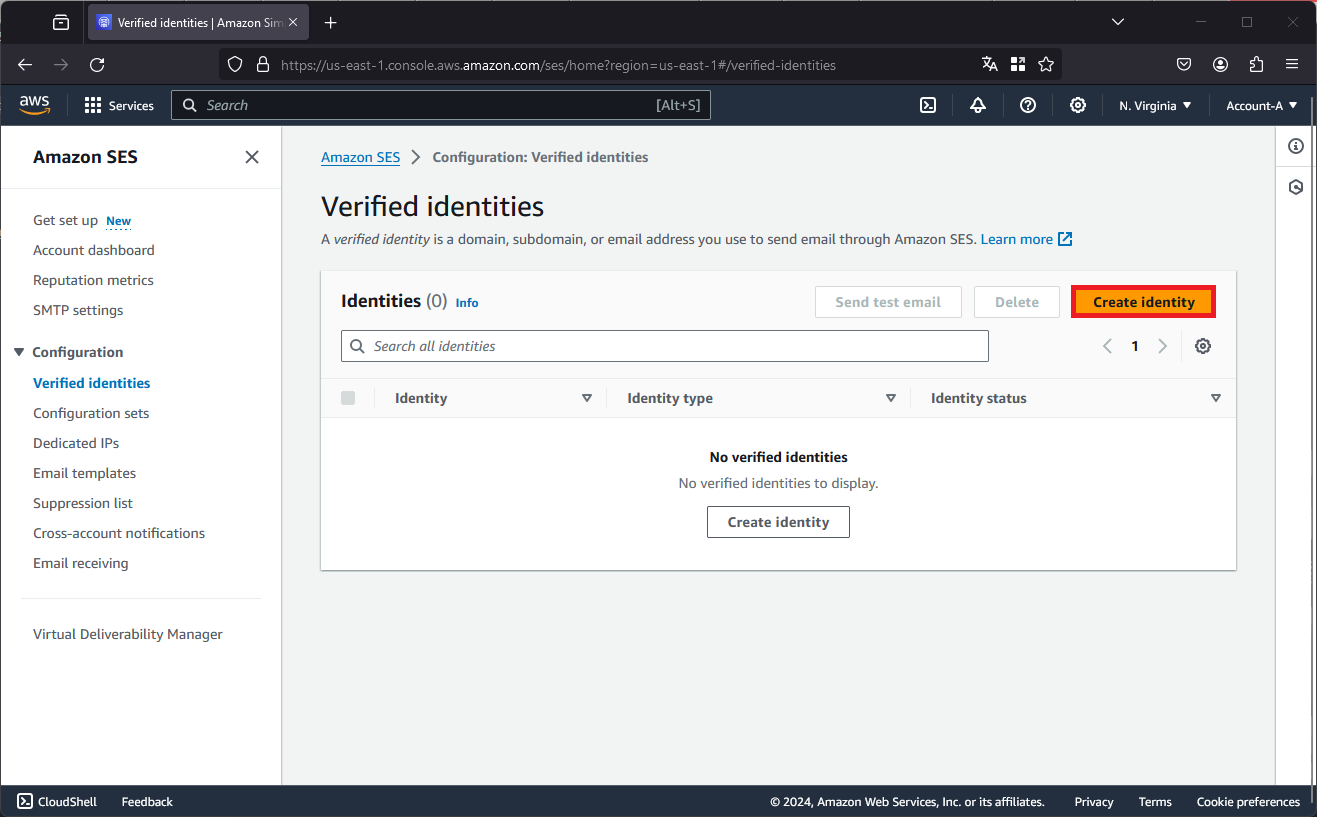Click the AWS logo home icon
This screenshot has height=817, width=1317.
[x=34, y=104]
